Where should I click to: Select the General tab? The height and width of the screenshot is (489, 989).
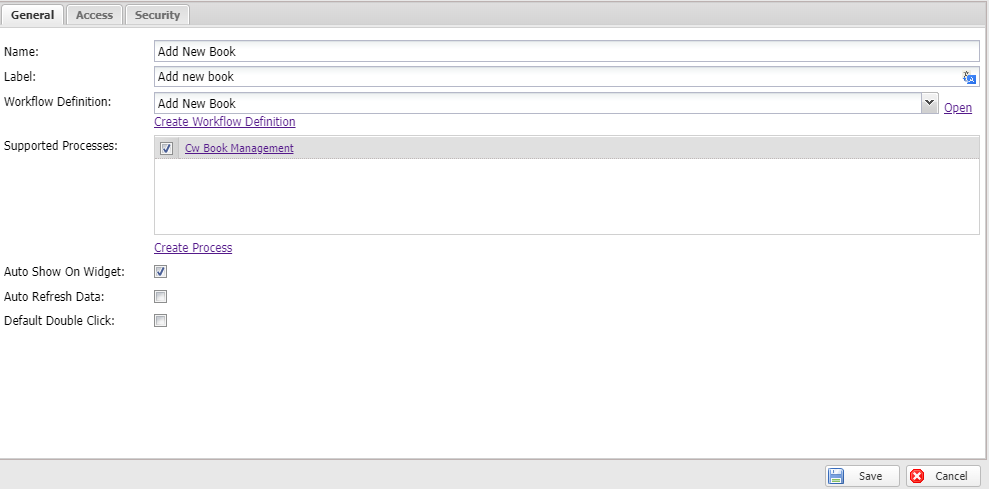(x=32, y=15)
